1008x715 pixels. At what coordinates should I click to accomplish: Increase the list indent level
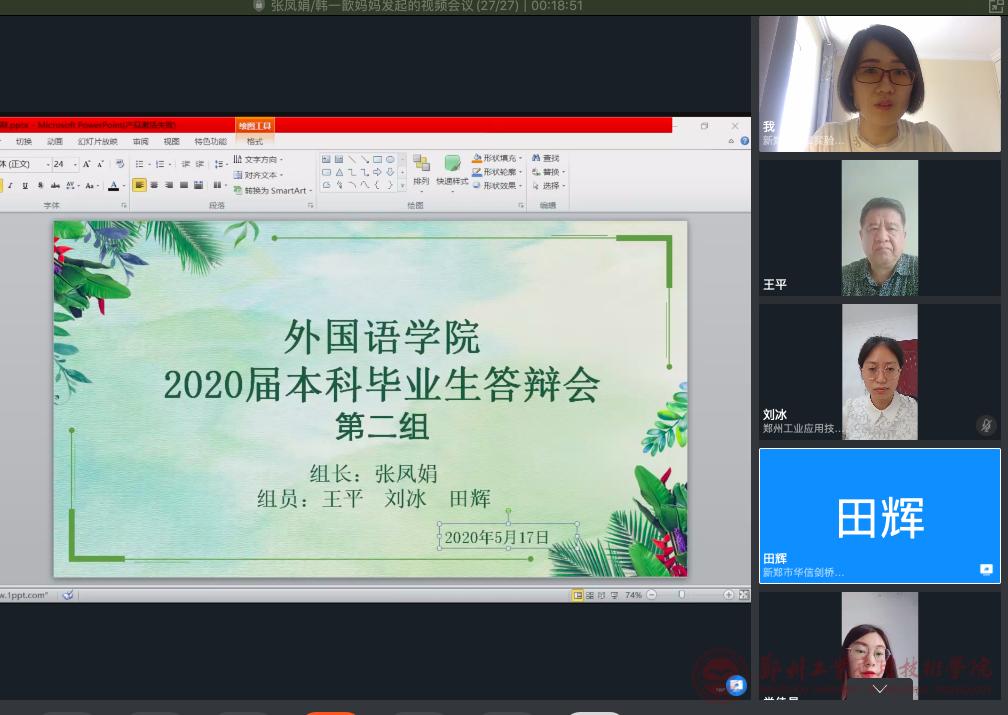[x=200, y=164]
